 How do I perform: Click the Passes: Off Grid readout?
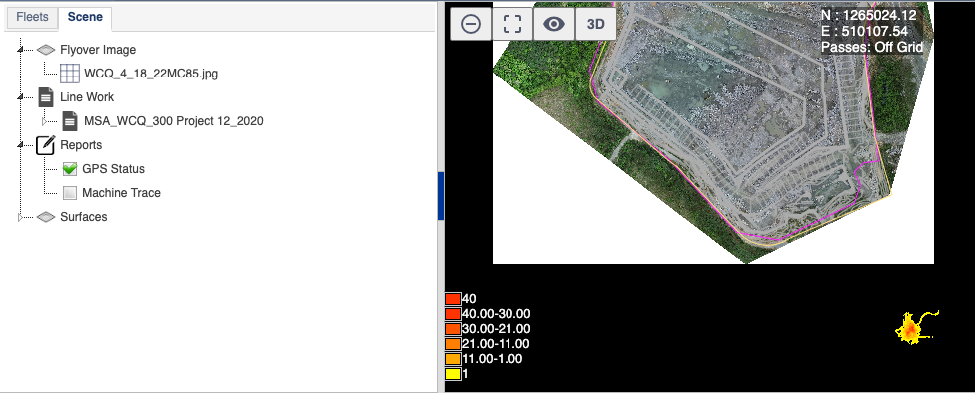[x=872, y=47]
